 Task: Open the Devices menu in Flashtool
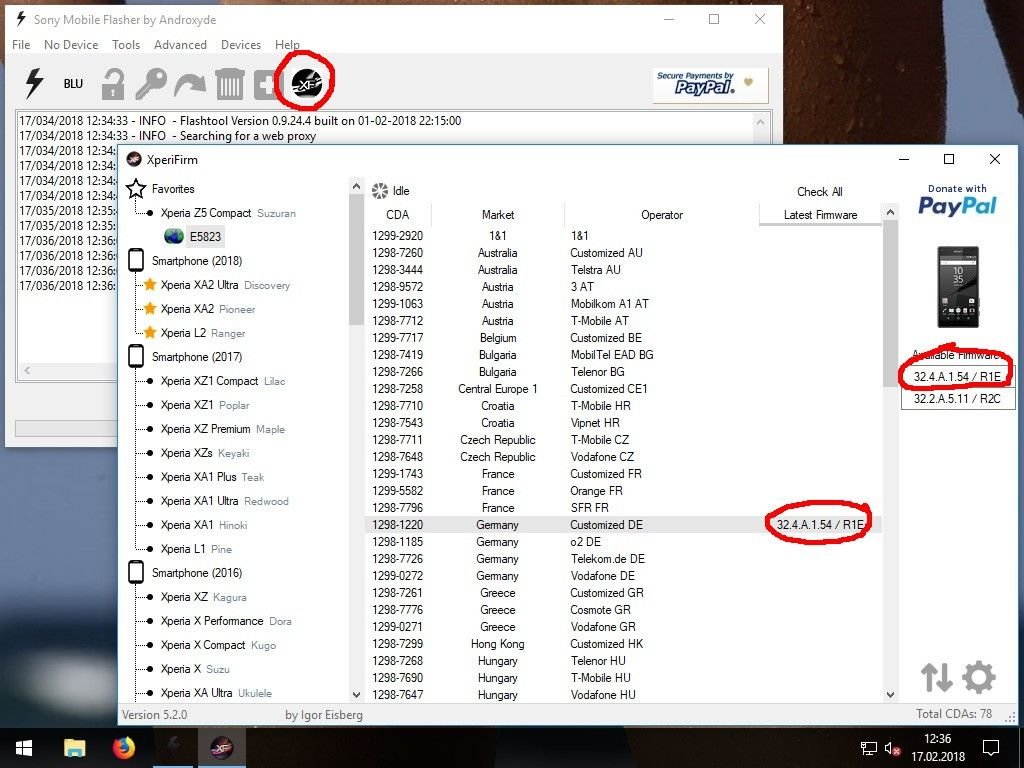click(x=241, y=44)
